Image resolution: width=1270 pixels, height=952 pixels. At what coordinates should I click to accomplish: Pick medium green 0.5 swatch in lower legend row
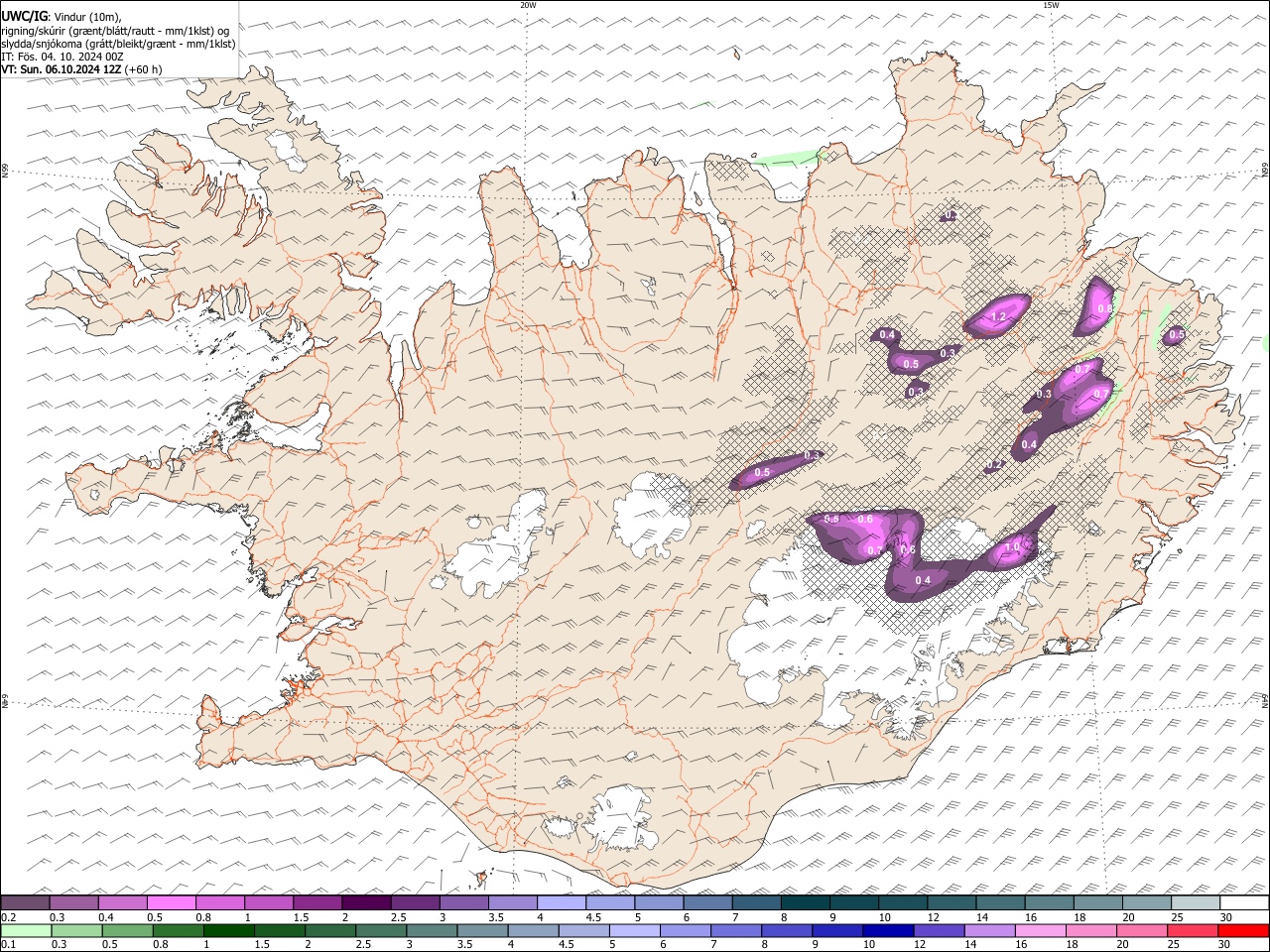(x=127, y=931)
